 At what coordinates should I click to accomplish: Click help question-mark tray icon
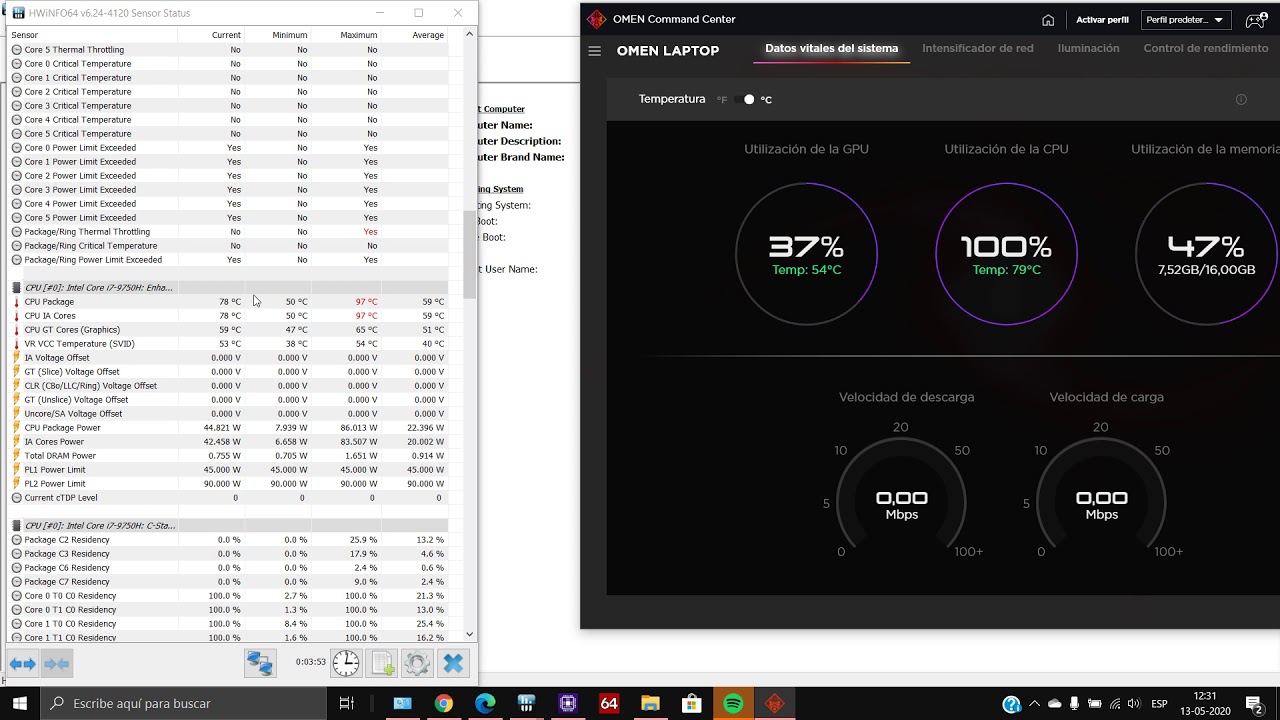(x=1011, y=704)
